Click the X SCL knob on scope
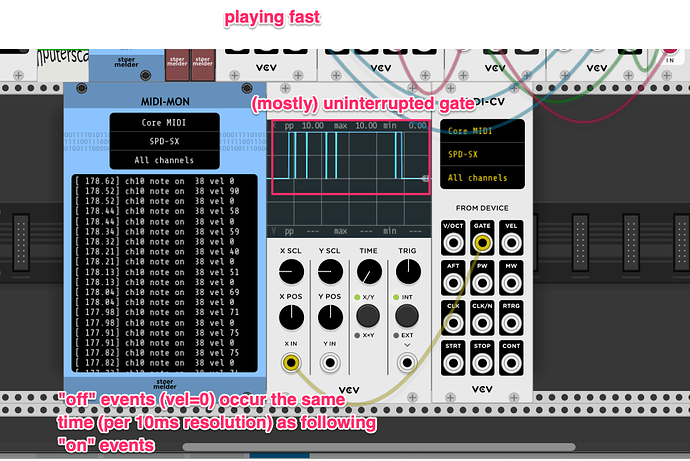Image resolution: width=690 pixels, height=461 pixels. coord(291,271)
